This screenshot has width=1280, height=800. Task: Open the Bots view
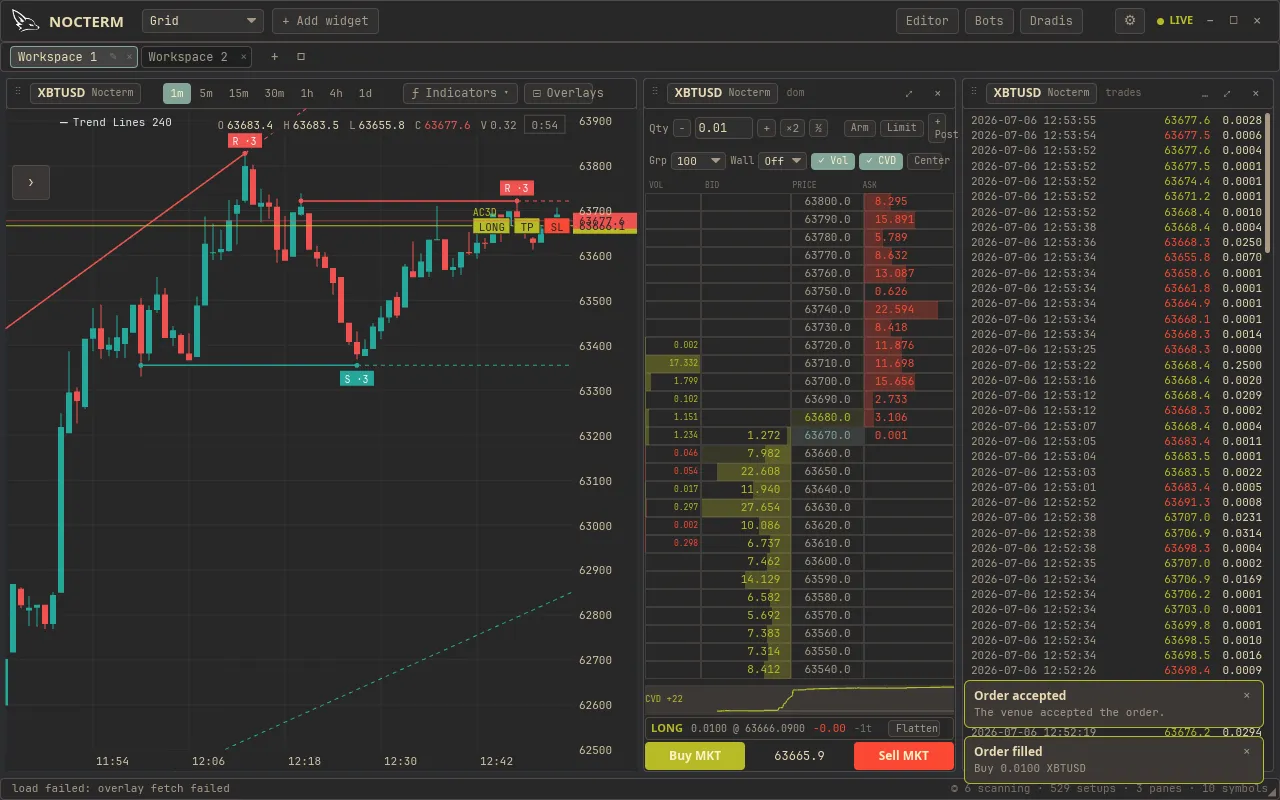pos(989,20)
